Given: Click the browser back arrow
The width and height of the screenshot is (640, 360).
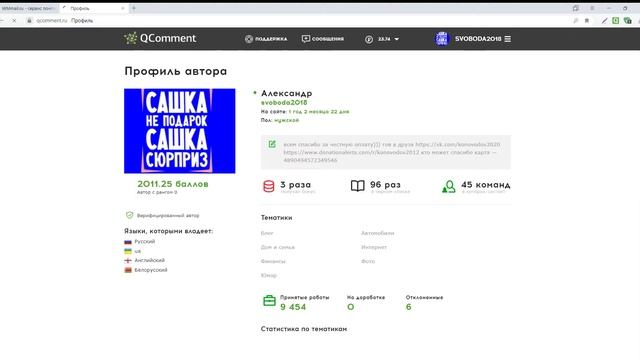Looking at the screenshot, I should tap(2, 20).
